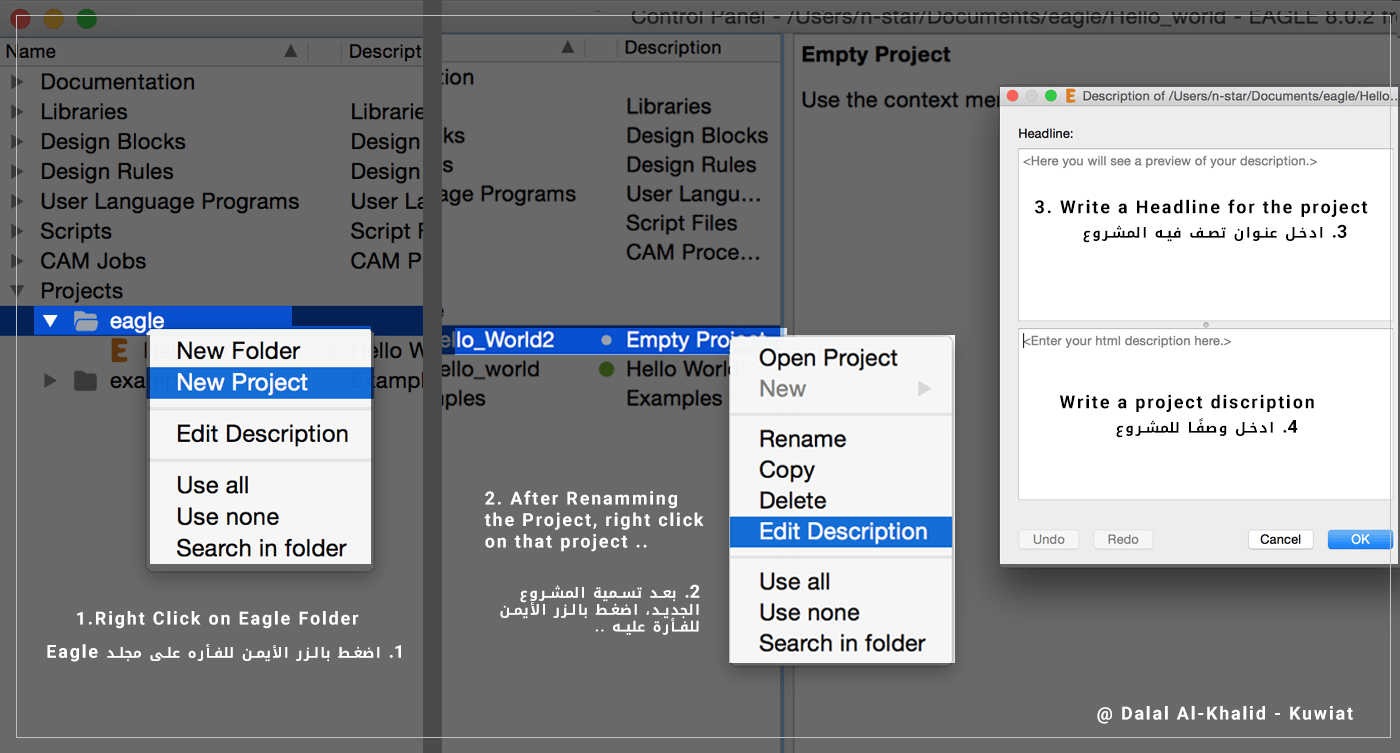Viewport: 1400px width, 753px height.
Task: Choose Search in folder under Open Project menu
Action: 841,644
